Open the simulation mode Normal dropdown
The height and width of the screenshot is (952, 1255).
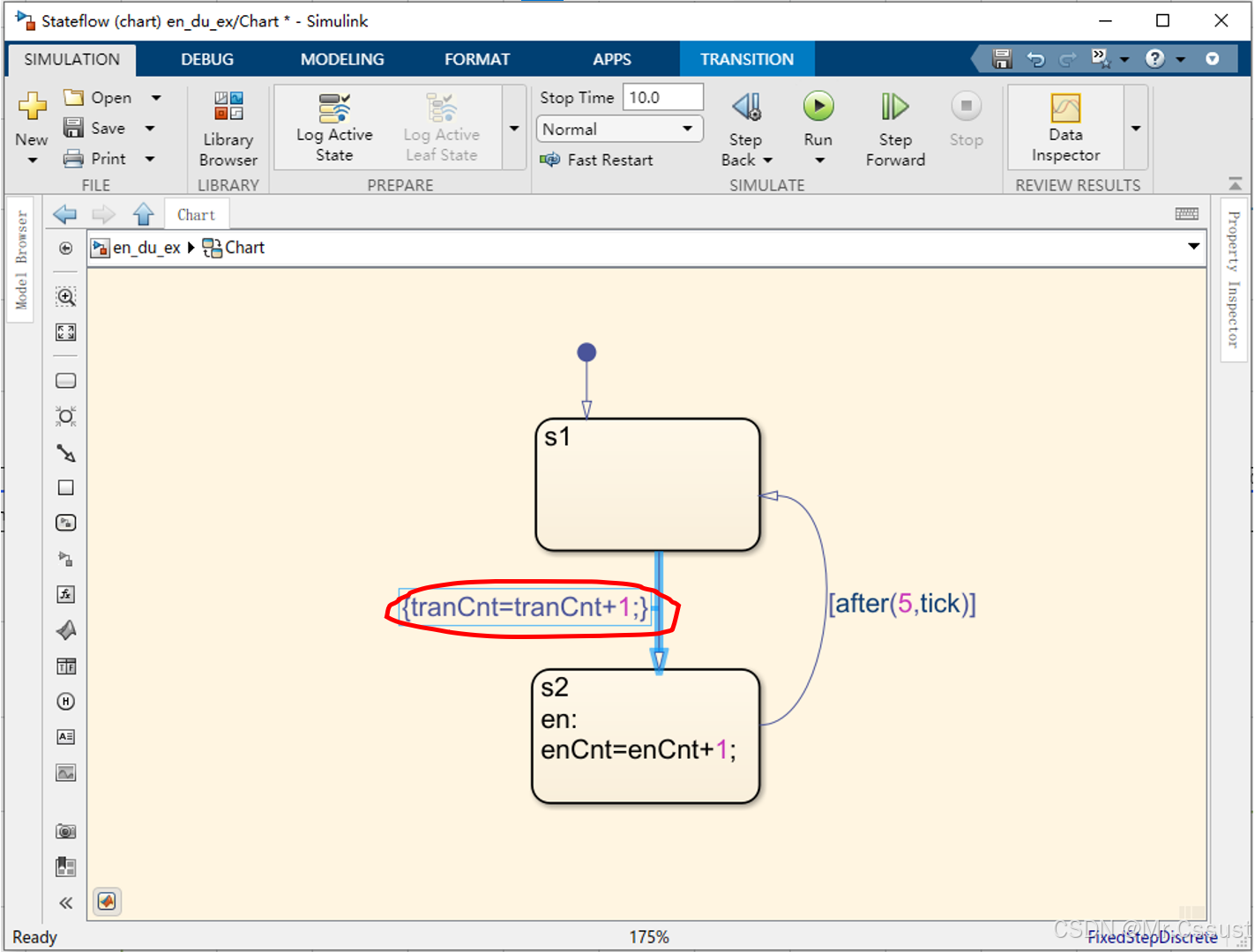(619, 129)
